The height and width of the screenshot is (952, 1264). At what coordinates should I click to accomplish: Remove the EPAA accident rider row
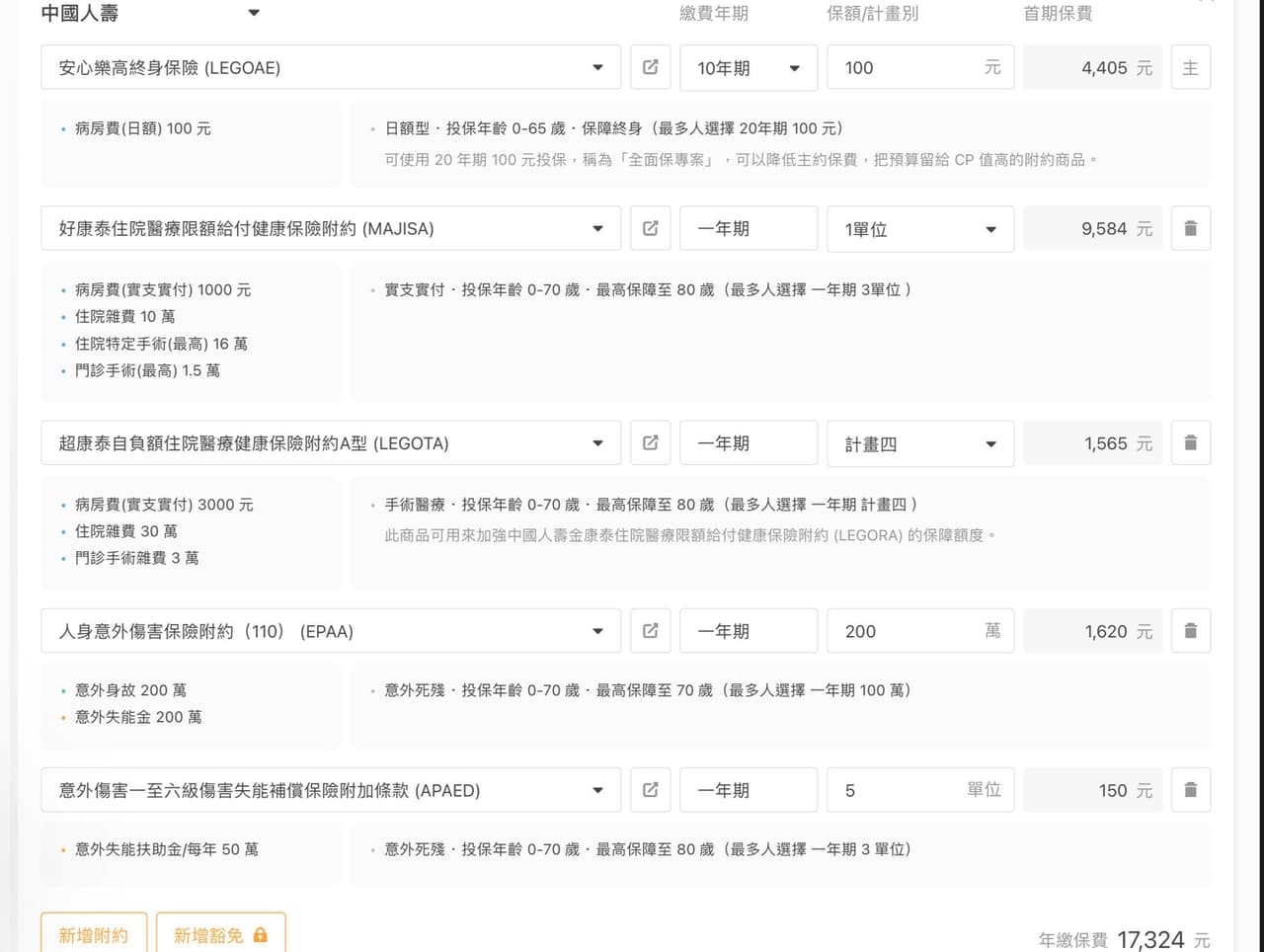[x=1190, y=631]
